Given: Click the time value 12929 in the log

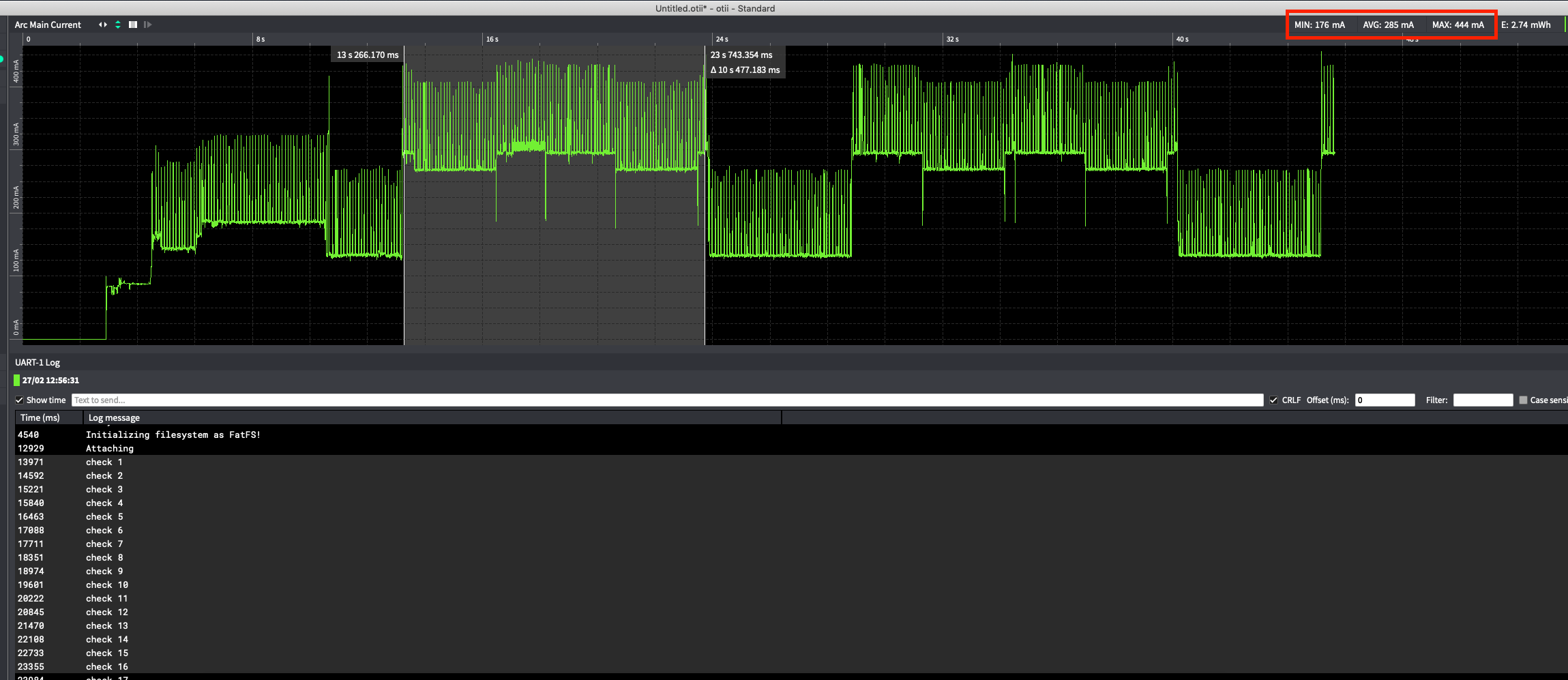Looking at the screenshot, I should [31, 448].
